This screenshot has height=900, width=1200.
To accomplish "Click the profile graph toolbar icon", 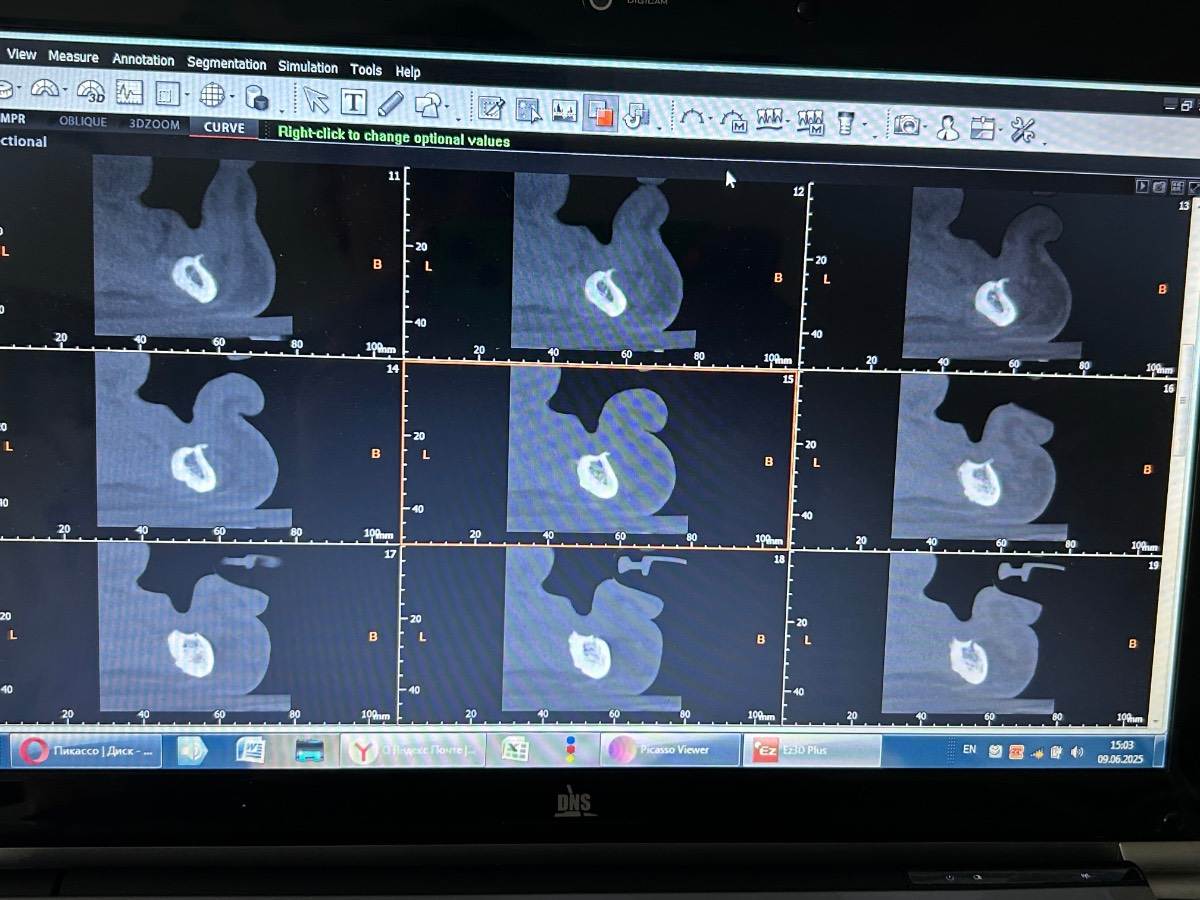I will click(129, 93).
